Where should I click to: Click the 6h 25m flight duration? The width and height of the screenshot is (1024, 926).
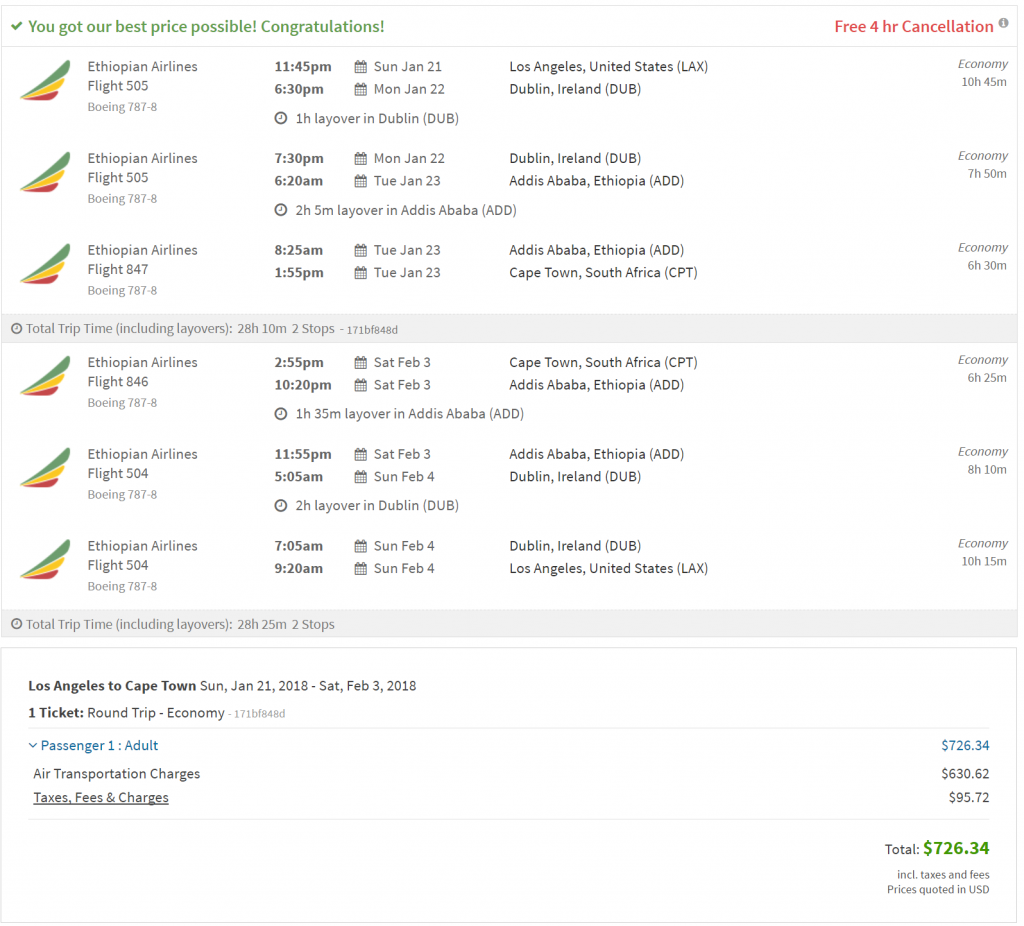[x=987, y=377]
